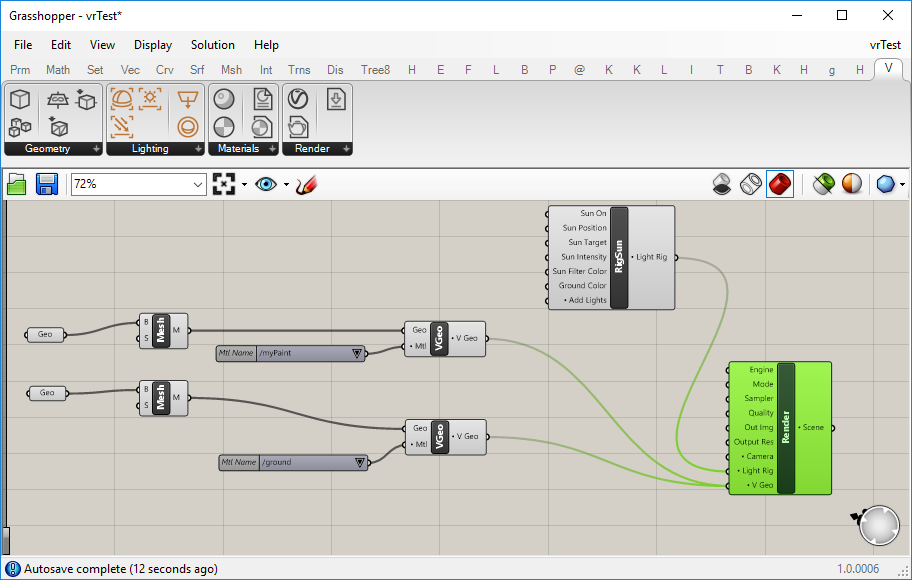
Task: Select the teapot render icon
Action: pos(298,127)
